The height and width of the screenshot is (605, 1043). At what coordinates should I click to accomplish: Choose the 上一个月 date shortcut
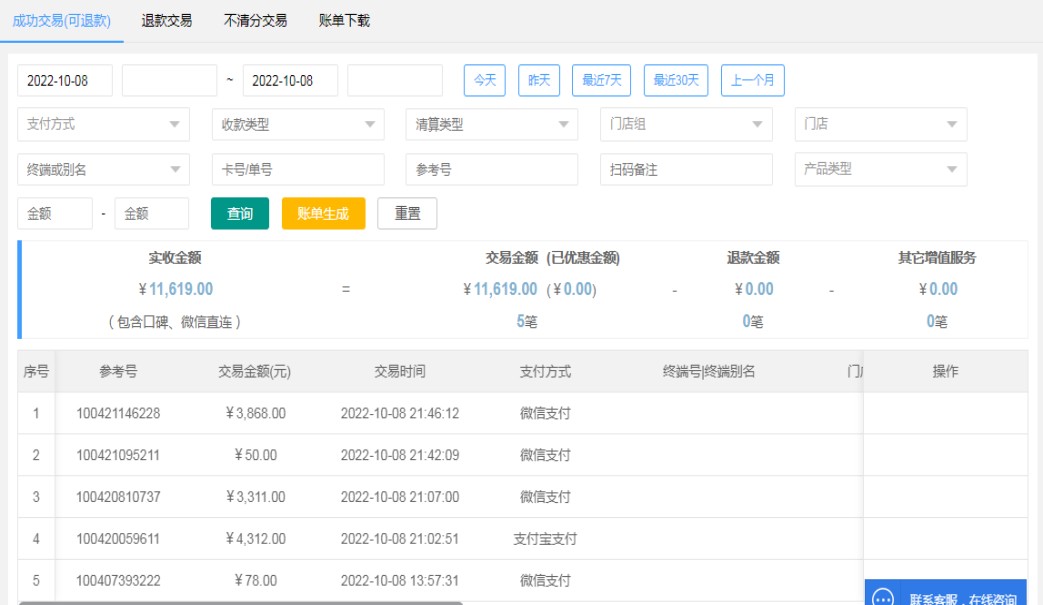752,80
